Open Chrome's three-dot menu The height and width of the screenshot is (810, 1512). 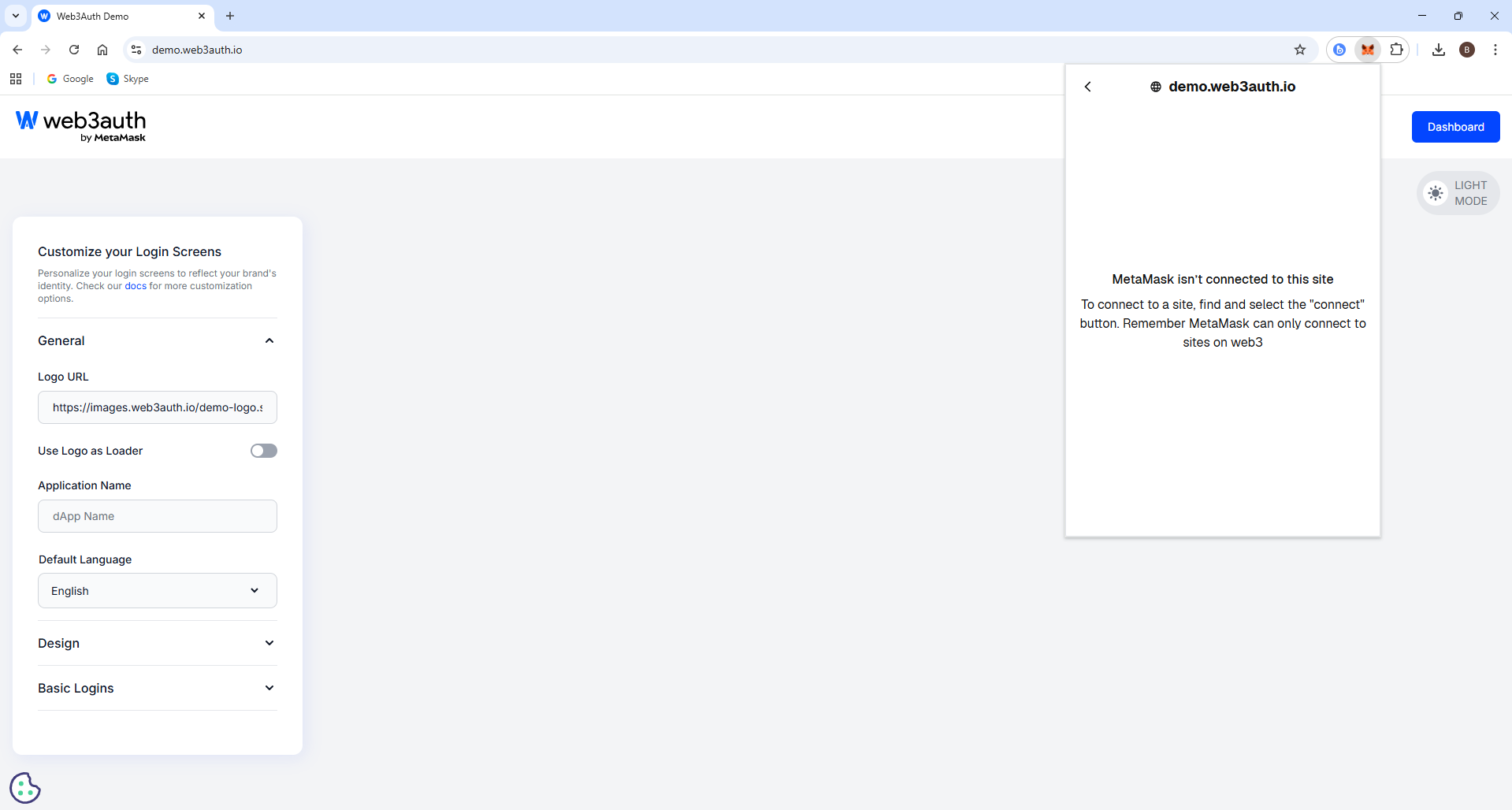coord(1495,50)
